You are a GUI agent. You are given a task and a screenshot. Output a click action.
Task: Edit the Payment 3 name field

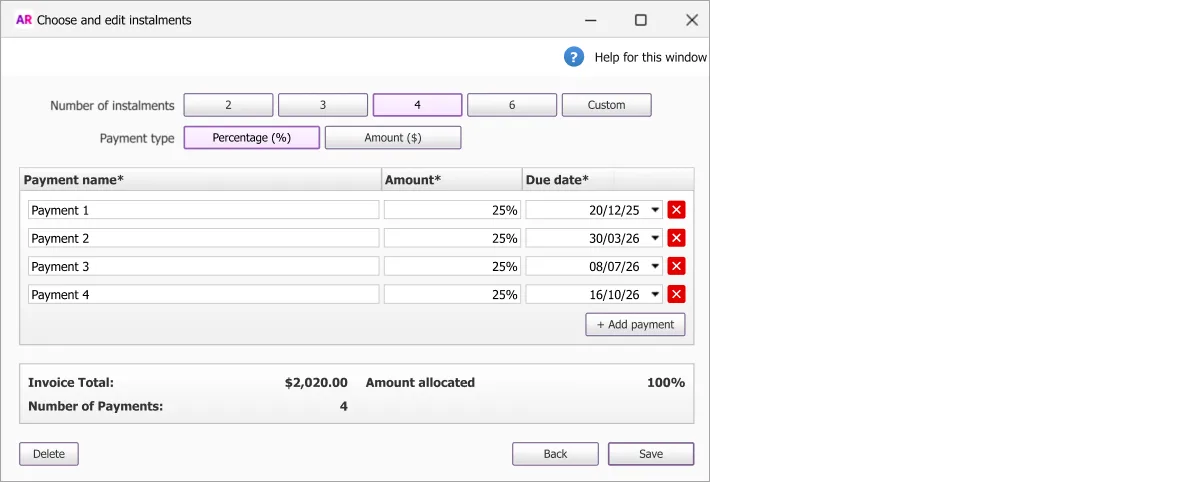(x=204, y=266)
